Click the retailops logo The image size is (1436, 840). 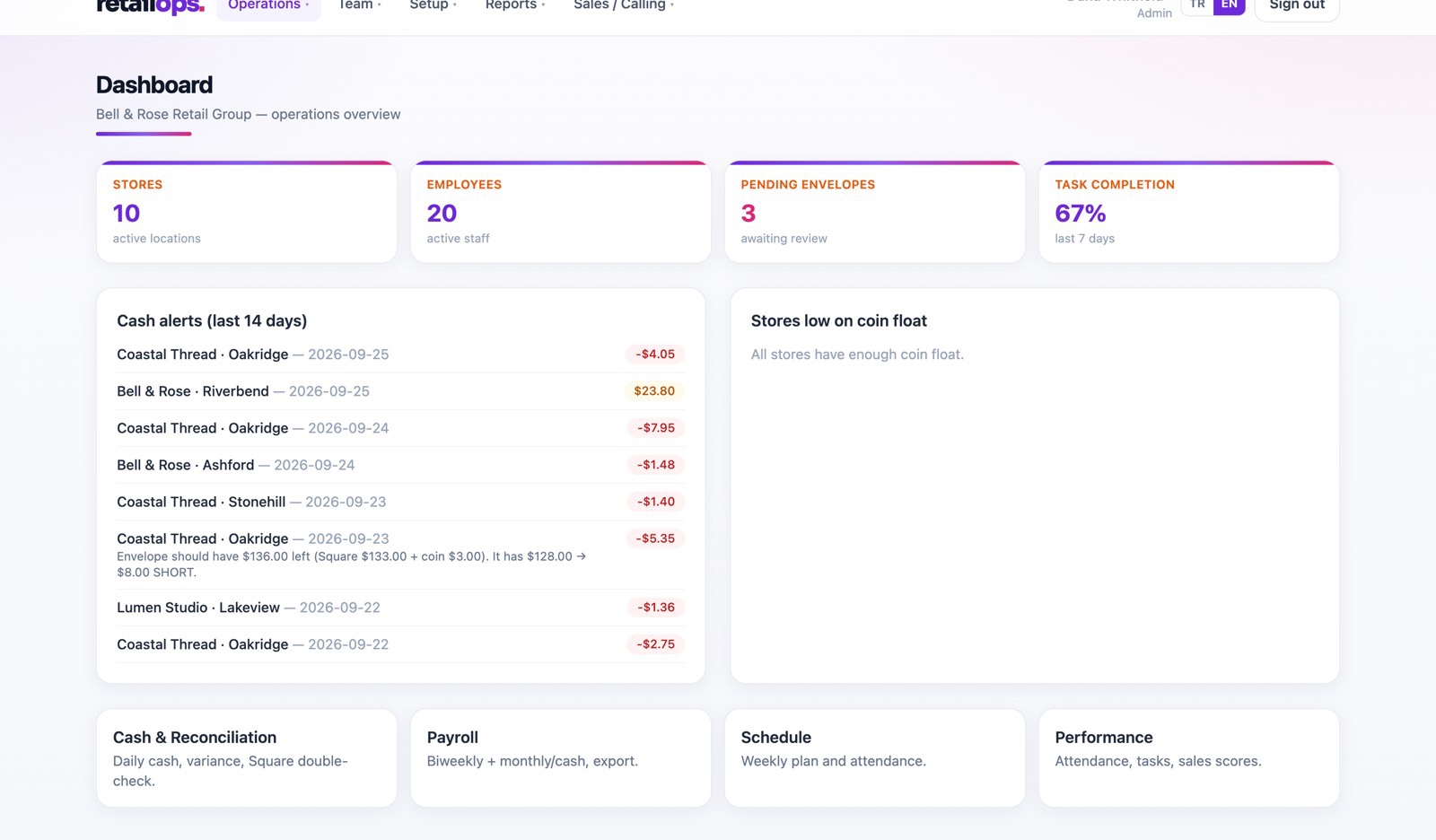pos(150,6)
